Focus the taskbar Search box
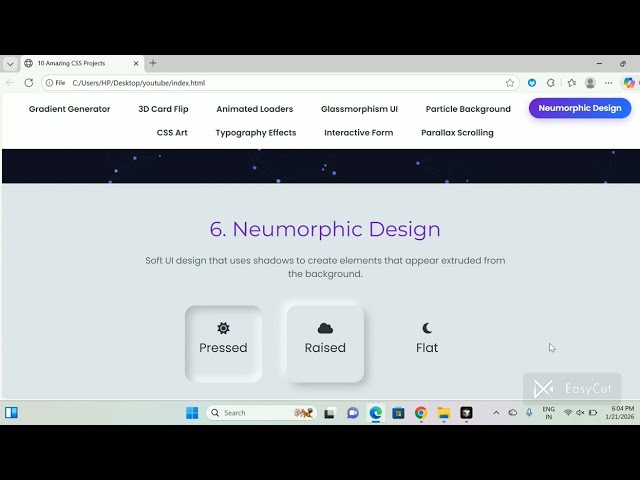Screen dimensions: 640x480 pos(261,413)
